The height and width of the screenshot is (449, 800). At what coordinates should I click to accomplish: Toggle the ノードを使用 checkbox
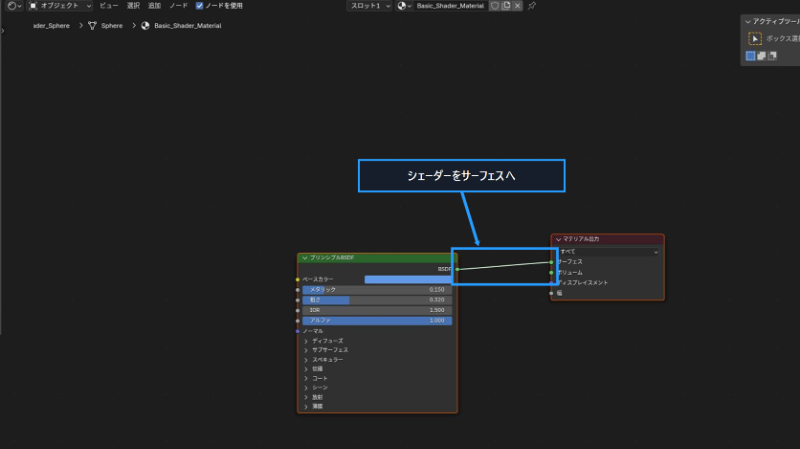tap(199, 6)
